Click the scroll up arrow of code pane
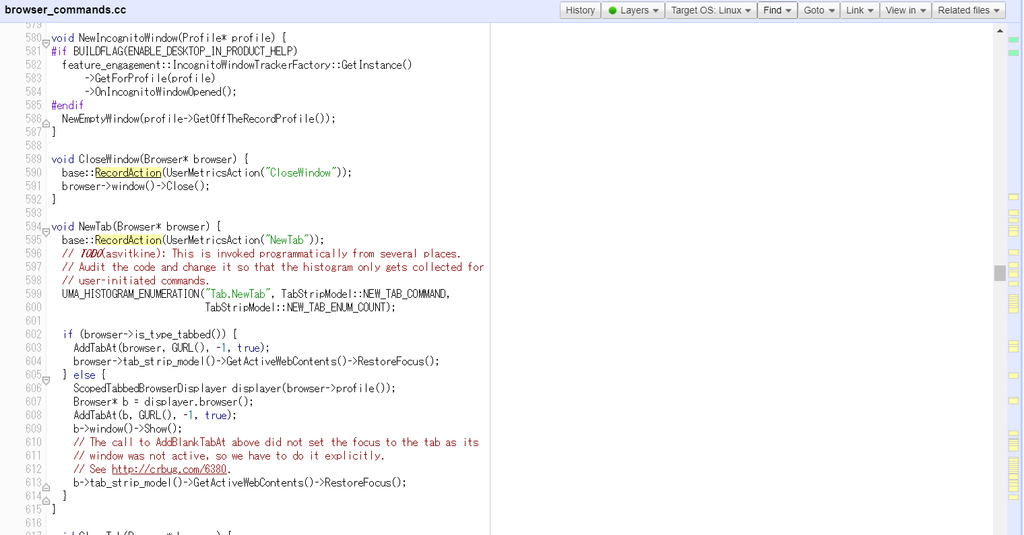This screenshot has height=535, width=1024. pyautogui.click(x=1000, y=31)
